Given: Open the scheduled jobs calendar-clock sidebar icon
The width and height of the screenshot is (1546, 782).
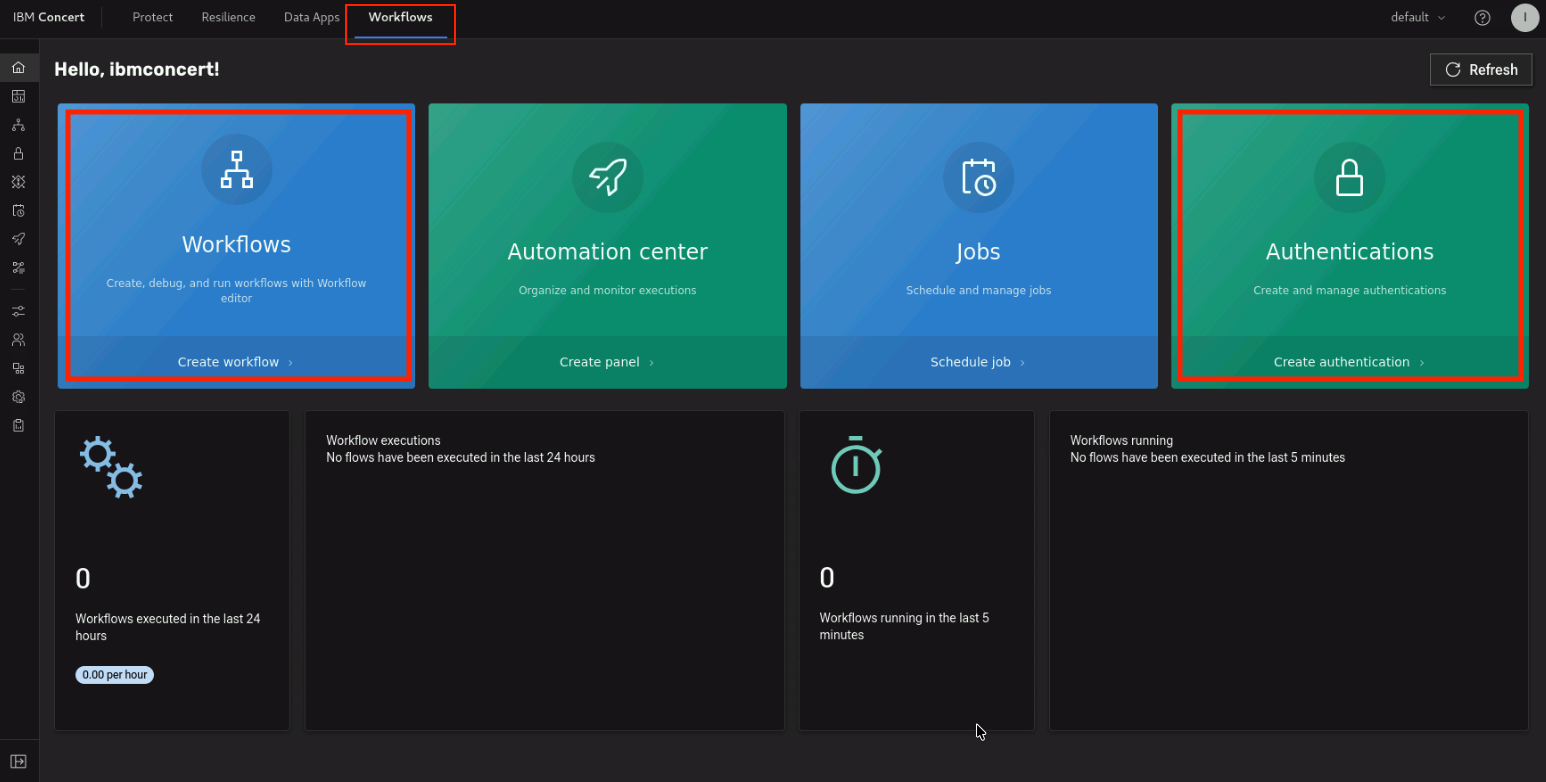Looking at the screenshot, I should pyautogui.click(x=18, y=211).
